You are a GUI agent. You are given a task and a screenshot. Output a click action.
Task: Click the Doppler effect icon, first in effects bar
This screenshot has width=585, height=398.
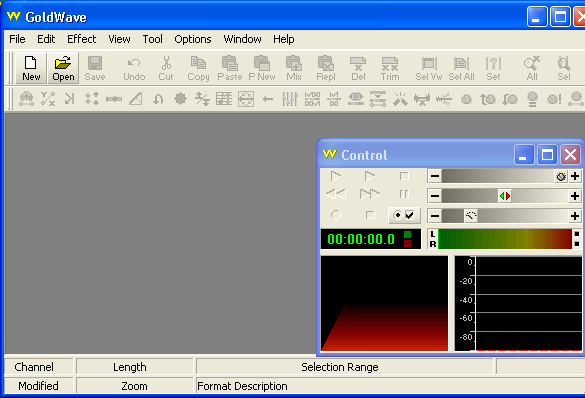[26, 99]
